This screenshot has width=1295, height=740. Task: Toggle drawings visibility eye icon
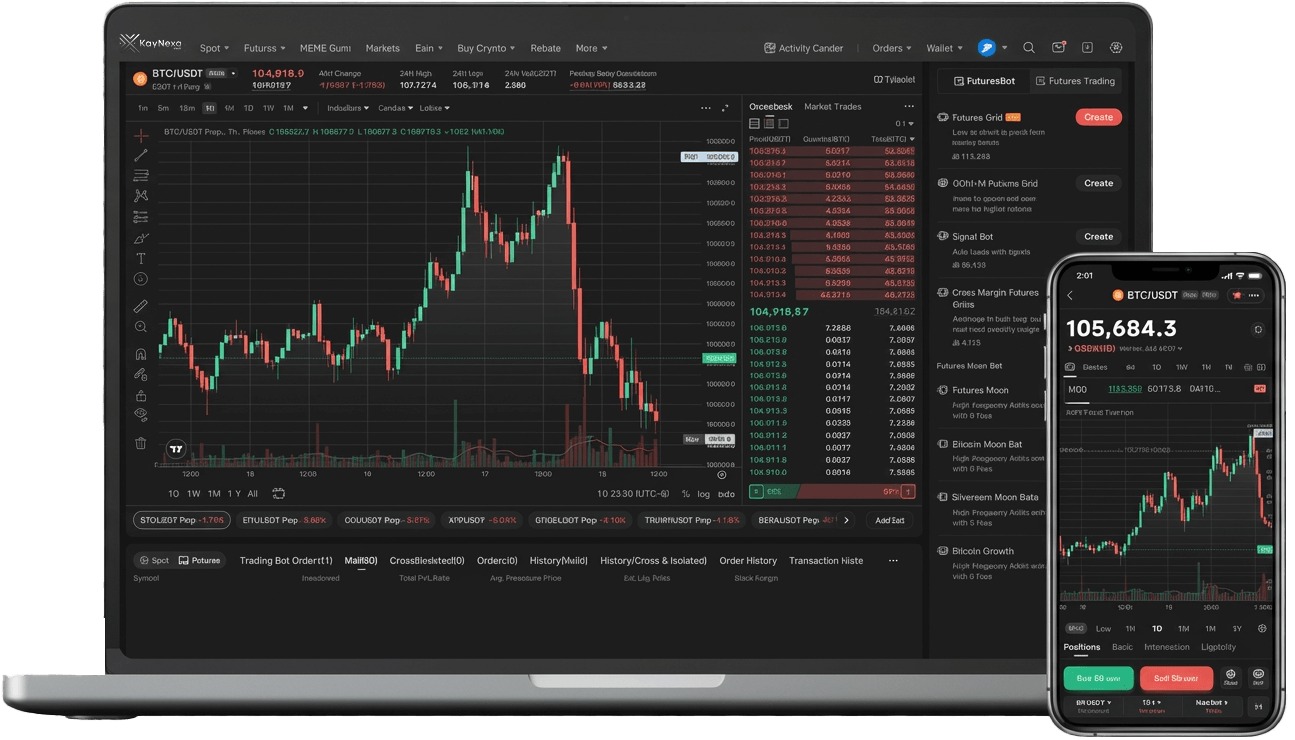[141, 414]
